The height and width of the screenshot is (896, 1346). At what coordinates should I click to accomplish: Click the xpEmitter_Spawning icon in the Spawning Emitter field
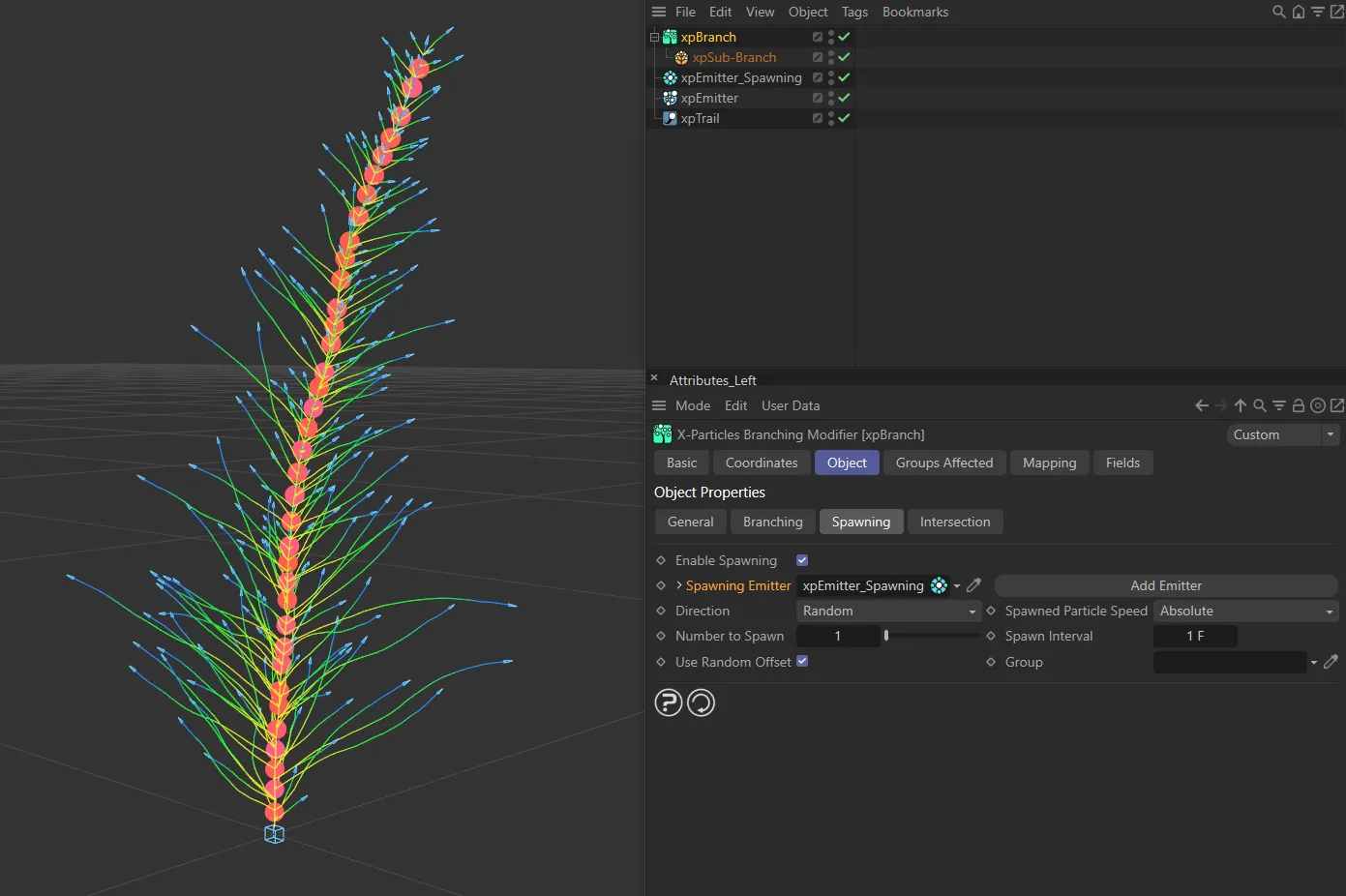939,585
